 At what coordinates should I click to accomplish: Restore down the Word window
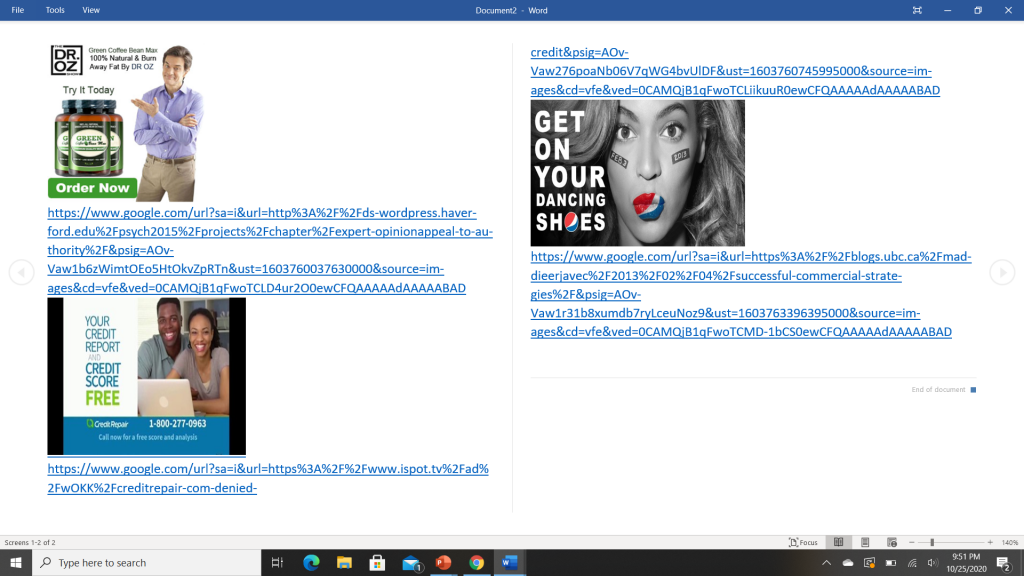coord(978,10)
